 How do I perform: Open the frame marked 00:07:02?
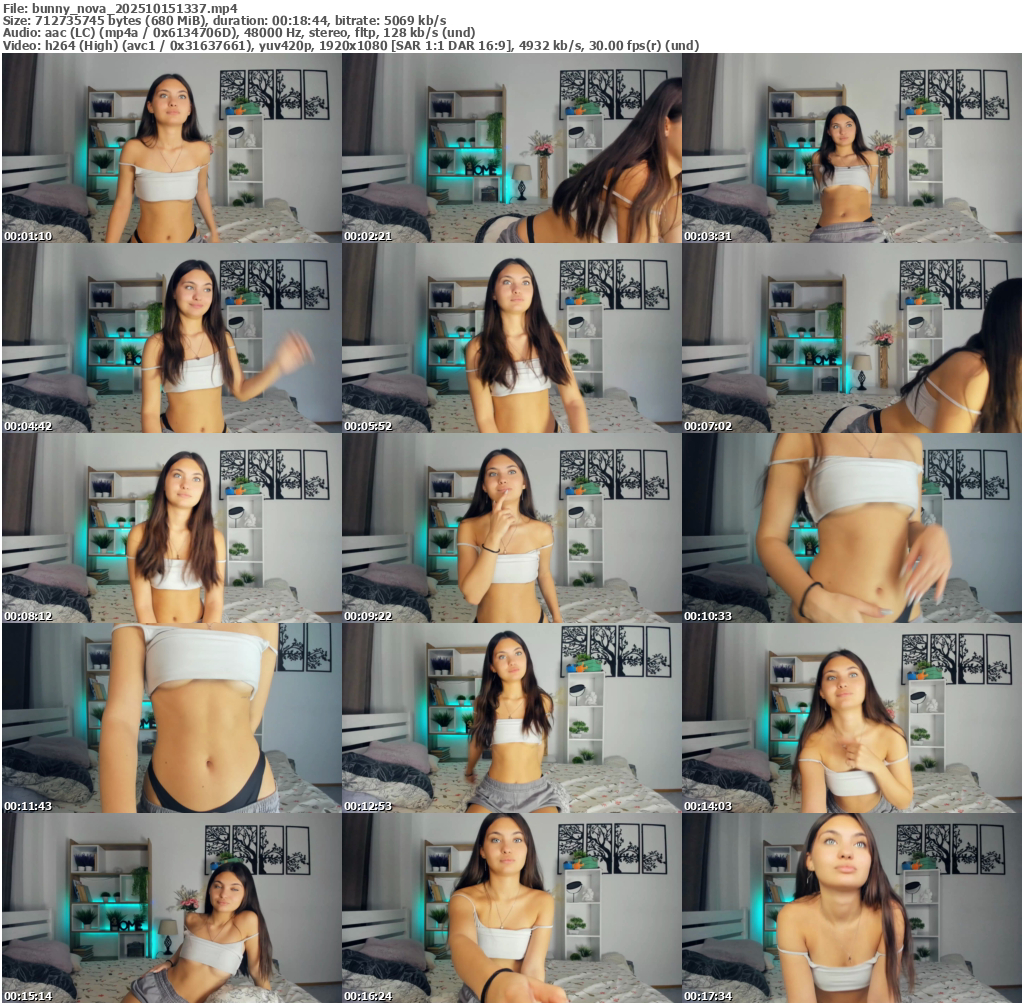[851, 338]
